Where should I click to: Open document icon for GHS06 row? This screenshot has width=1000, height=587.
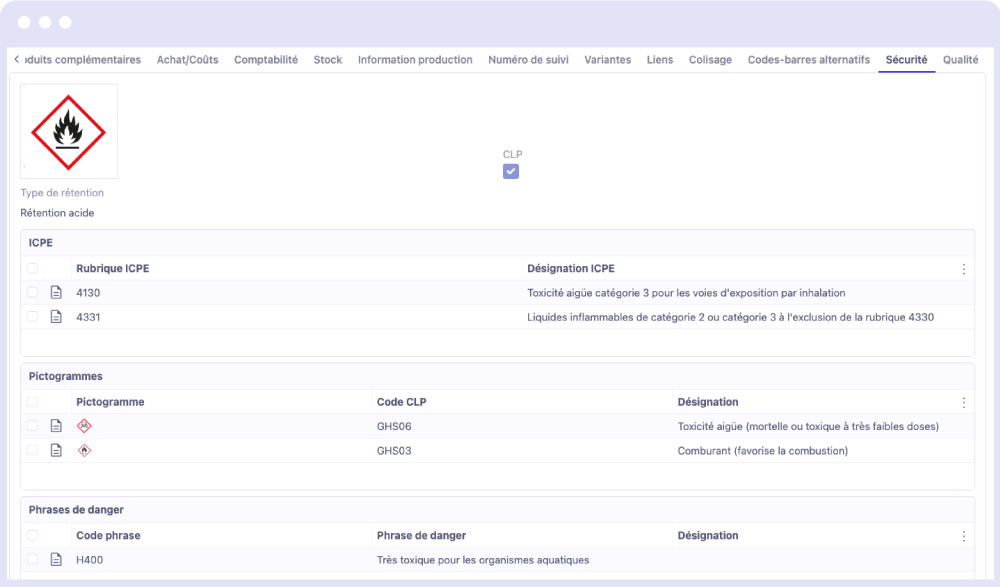tap(56, 426)
